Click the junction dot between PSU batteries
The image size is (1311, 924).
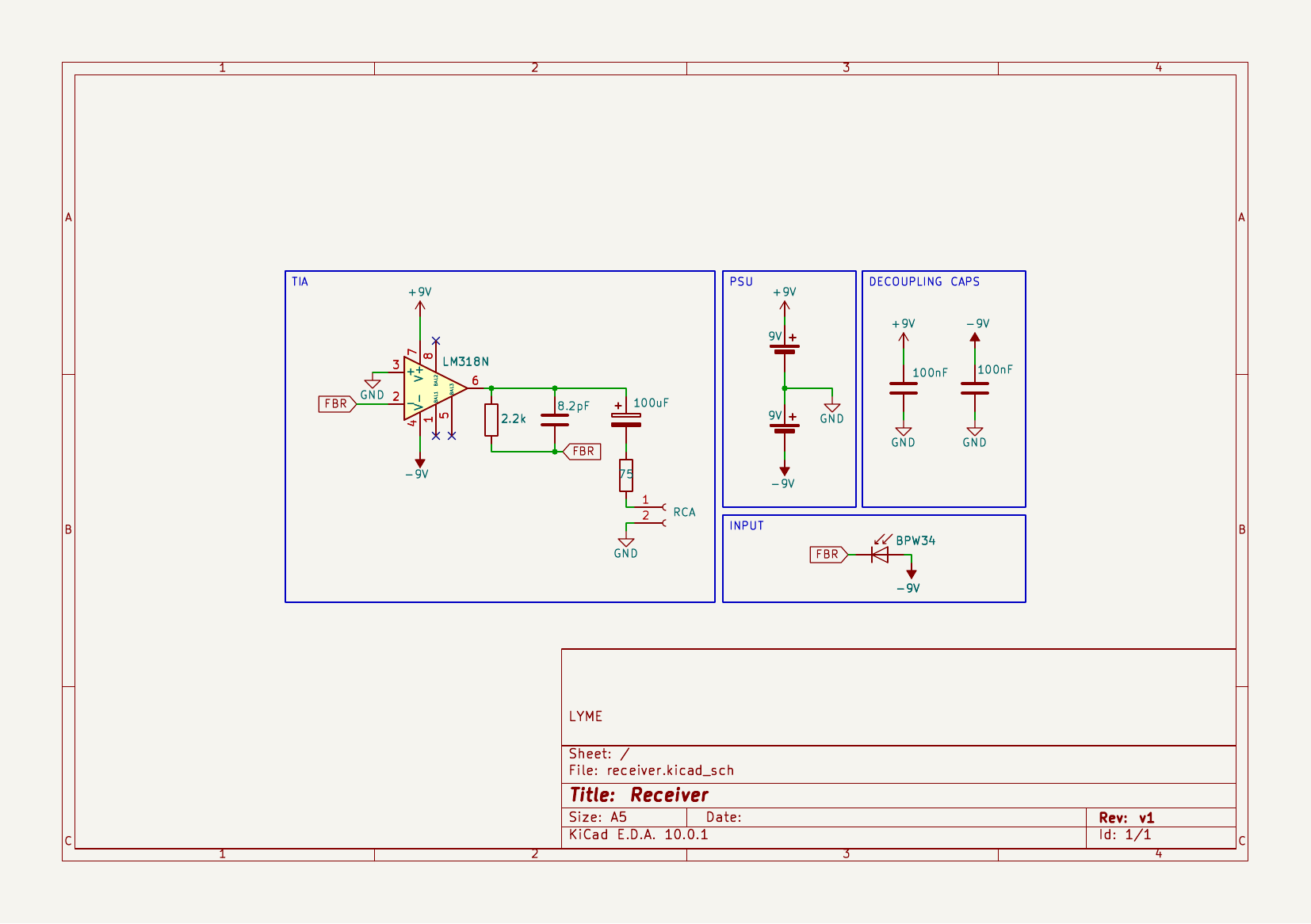[x=785, y=388]
